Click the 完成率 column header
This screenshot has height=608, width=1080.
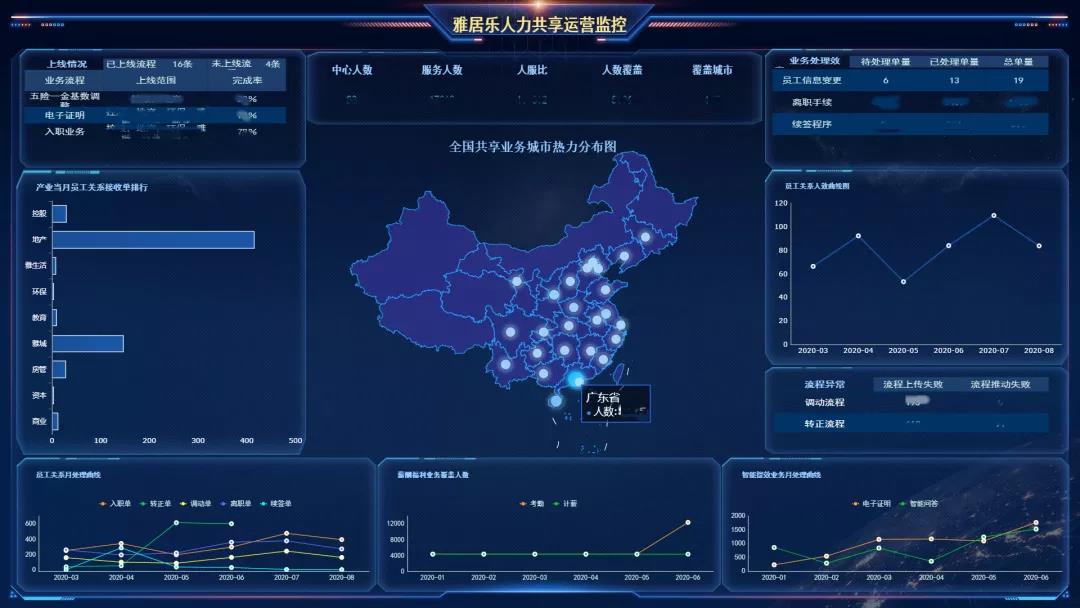pos(247,80)
